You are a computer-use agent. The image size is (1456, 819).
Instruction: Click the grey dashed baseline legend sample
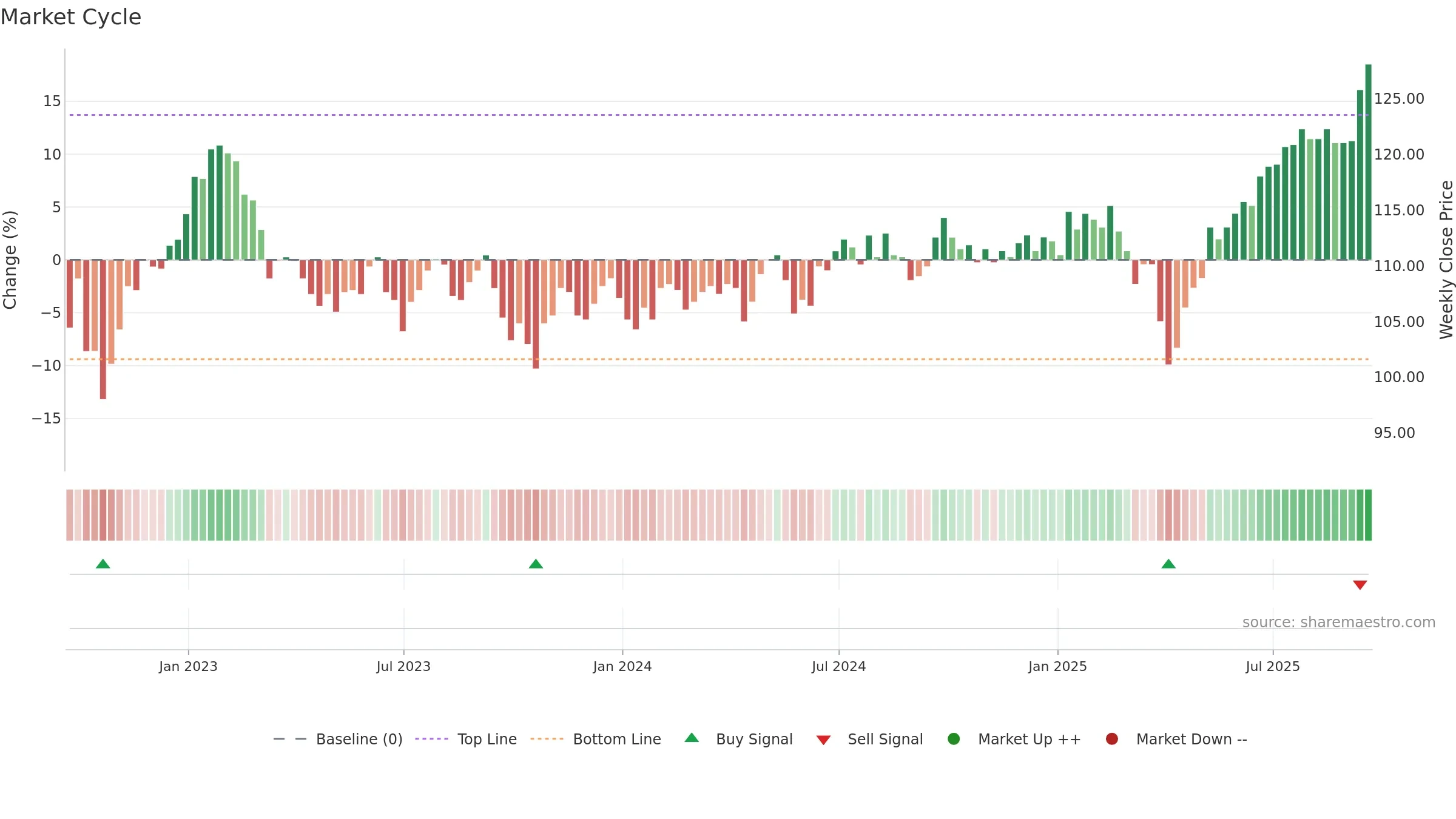pos(290,739)
